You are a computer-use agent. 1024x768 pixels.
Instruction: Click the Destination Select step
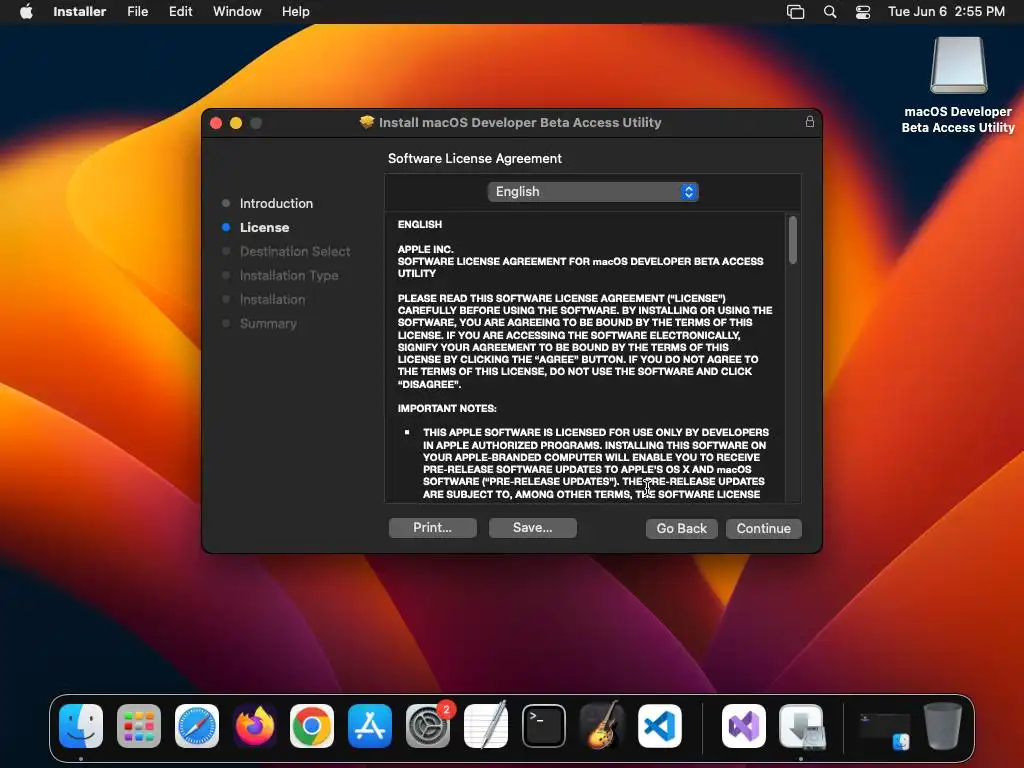(295, 251)
